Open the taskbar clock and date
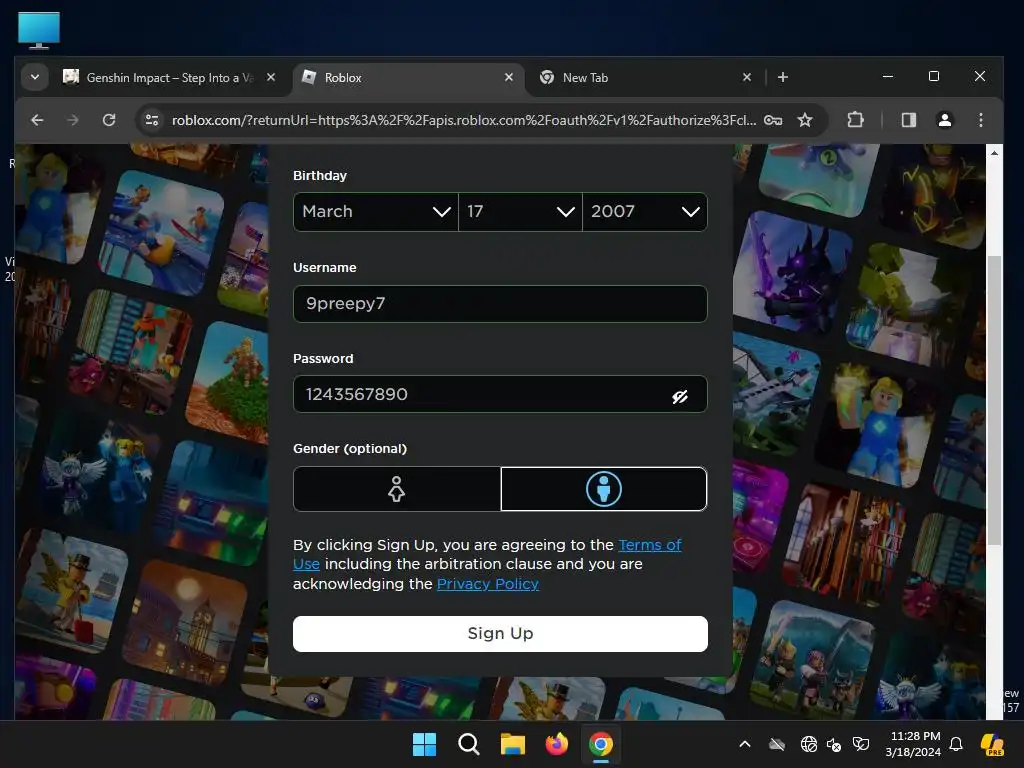The width and height of the screenshot is (1024, 768). point(913,744)
